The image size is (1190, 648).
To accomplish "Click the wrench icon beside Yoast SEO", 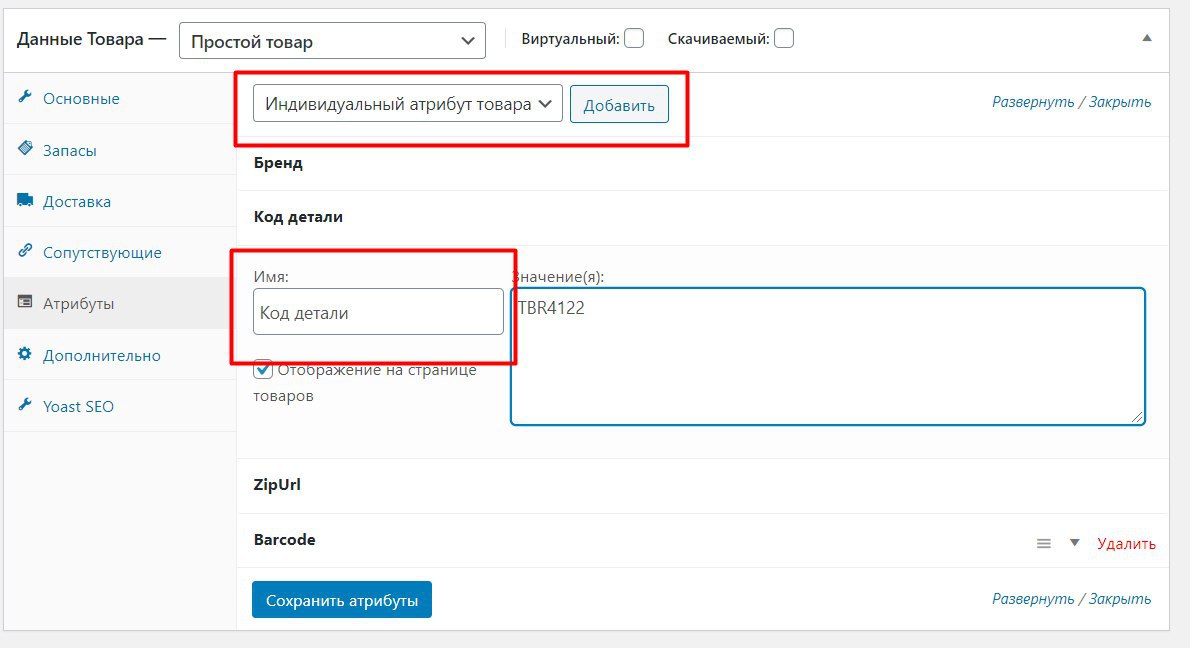I will click(25, 406).
